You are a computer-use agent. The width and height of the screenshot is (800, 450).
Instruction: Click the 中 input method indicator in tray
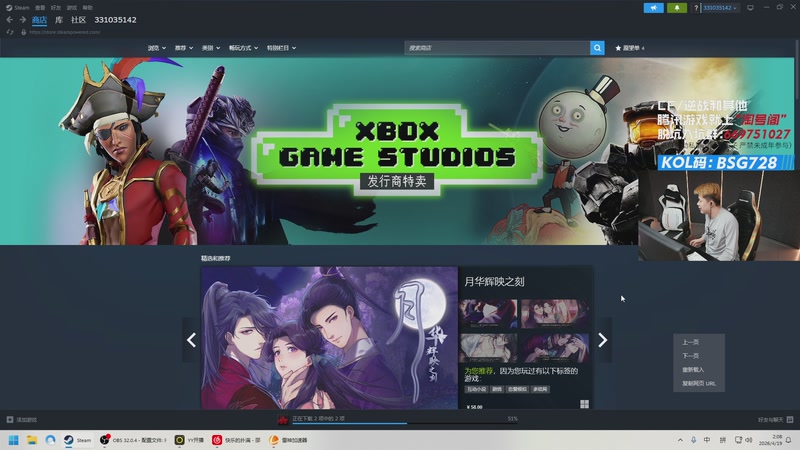(707, 440)
